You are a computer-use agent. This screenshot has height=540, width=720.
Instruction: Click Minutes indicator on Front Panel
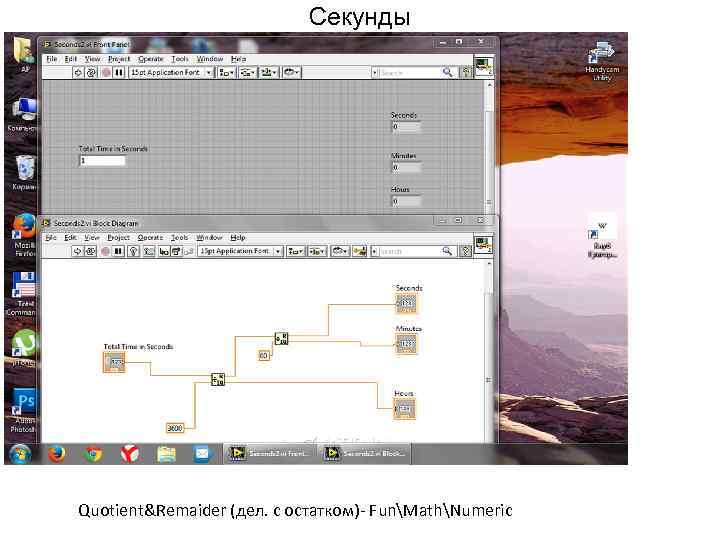406,168
